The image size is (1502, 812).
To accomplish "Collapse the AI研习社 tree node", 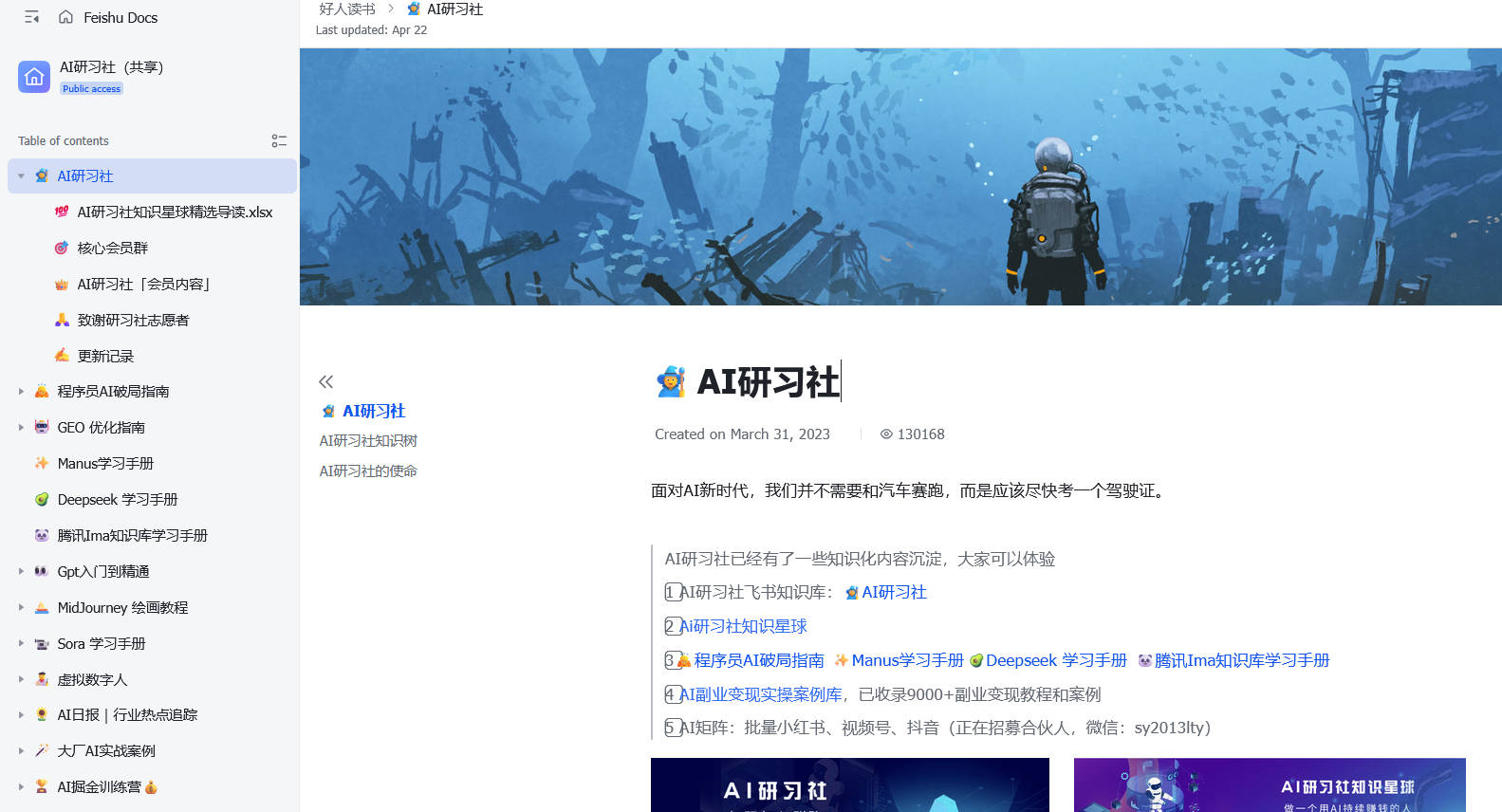I will click(21, 176).
